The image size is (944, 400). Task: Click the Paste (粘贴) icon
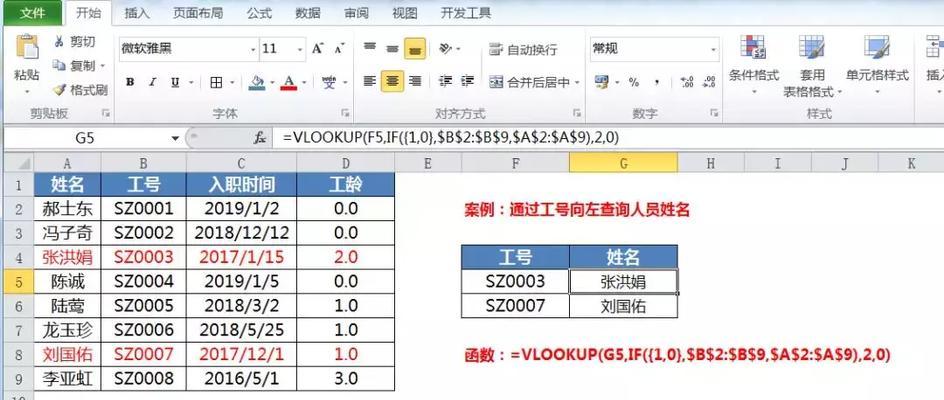tap(26, 47)
